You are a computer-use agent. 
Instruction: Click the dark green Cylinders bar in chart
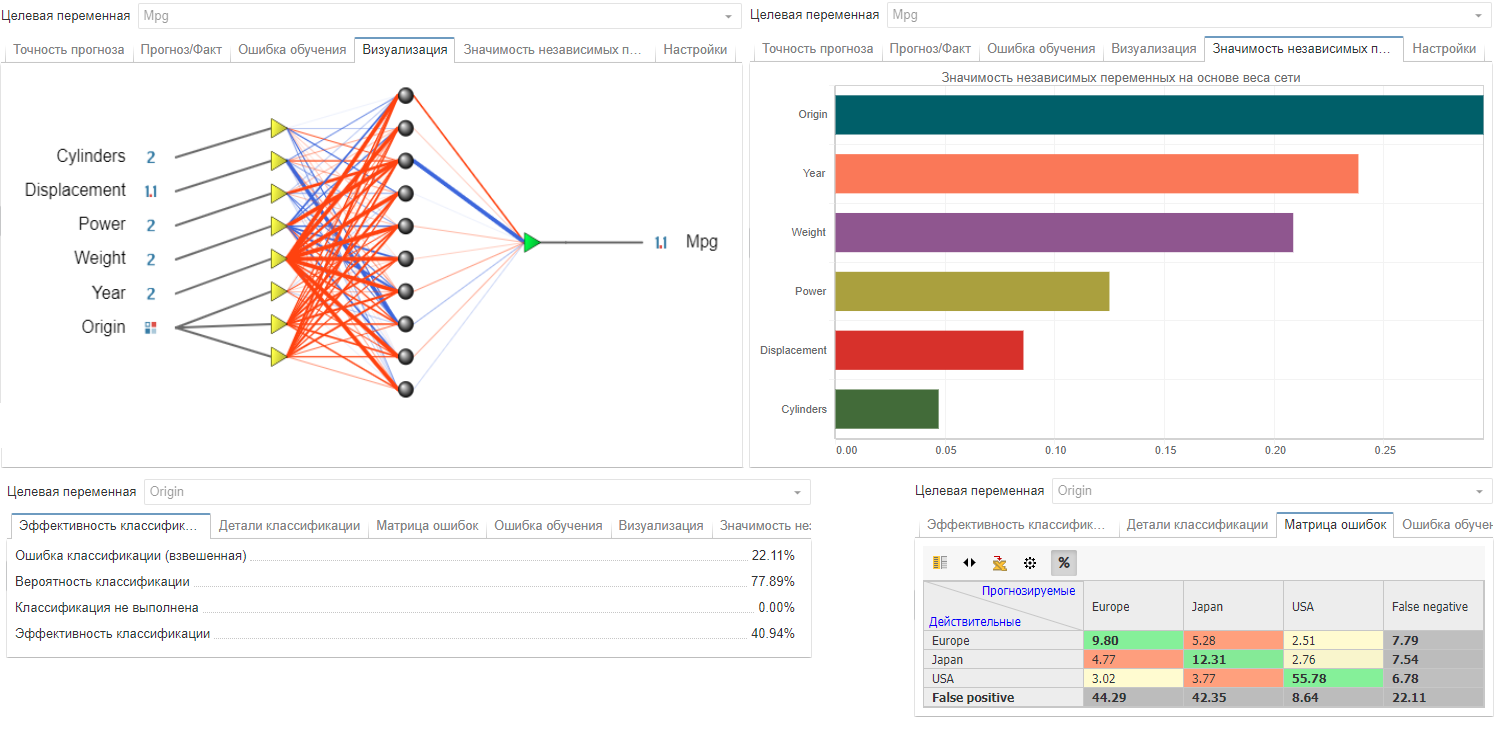[887, 409]
